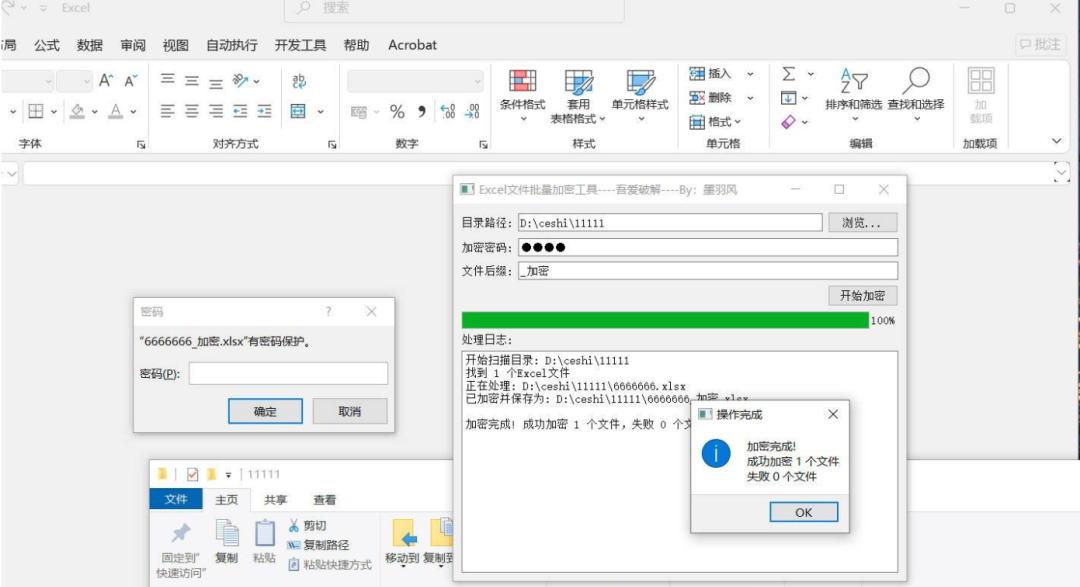This screenshot has height=587, width=1080.
Task: Open the merge cells dropdown arrow
Action: tap(320, 112)
